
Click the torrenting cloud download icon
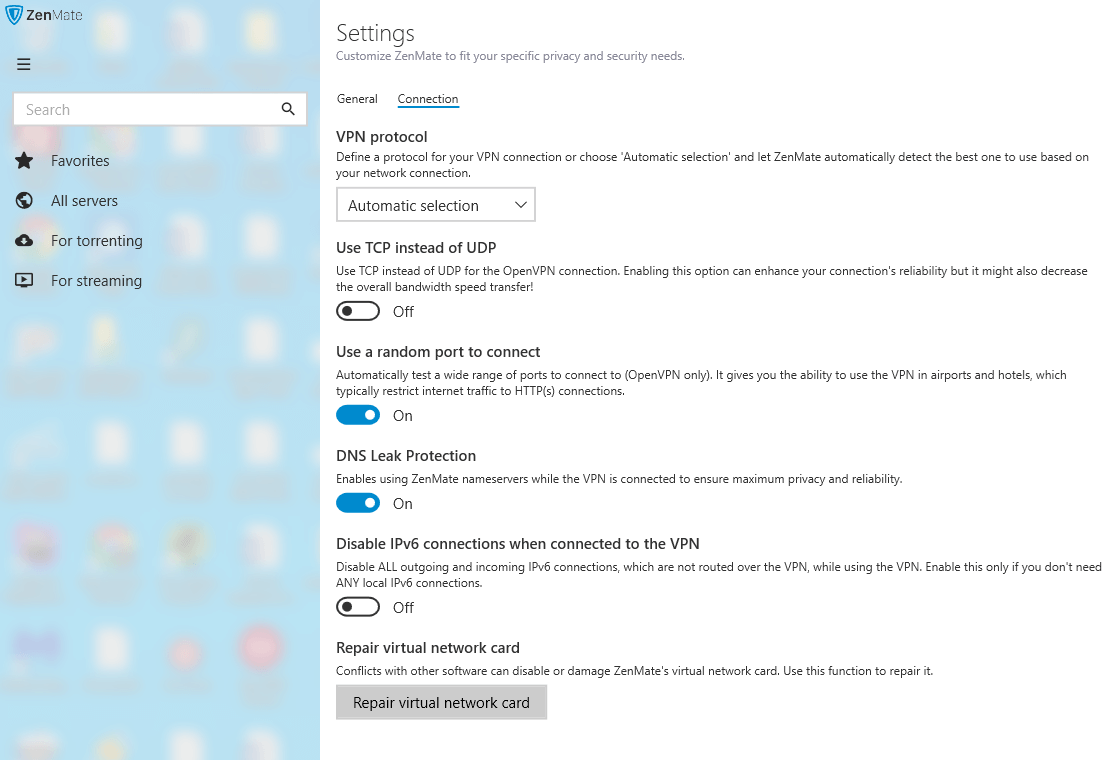(x=24, y=240)
